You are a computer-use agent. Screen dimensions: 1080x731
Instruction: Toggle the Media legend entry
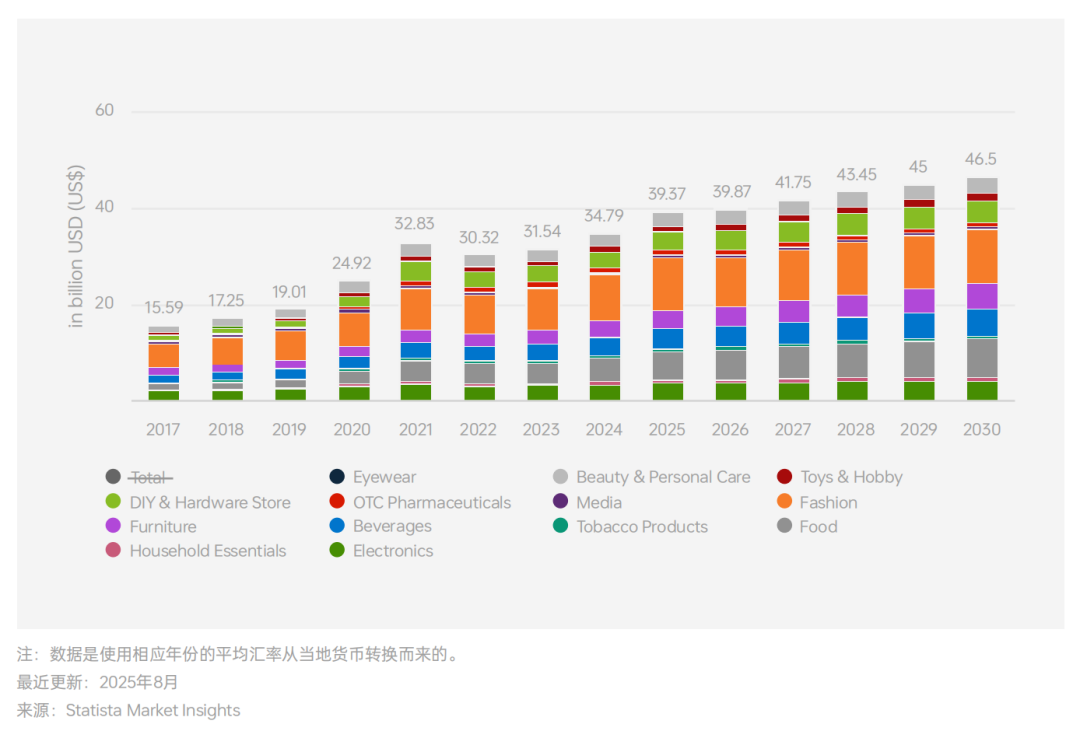point(587,502)
